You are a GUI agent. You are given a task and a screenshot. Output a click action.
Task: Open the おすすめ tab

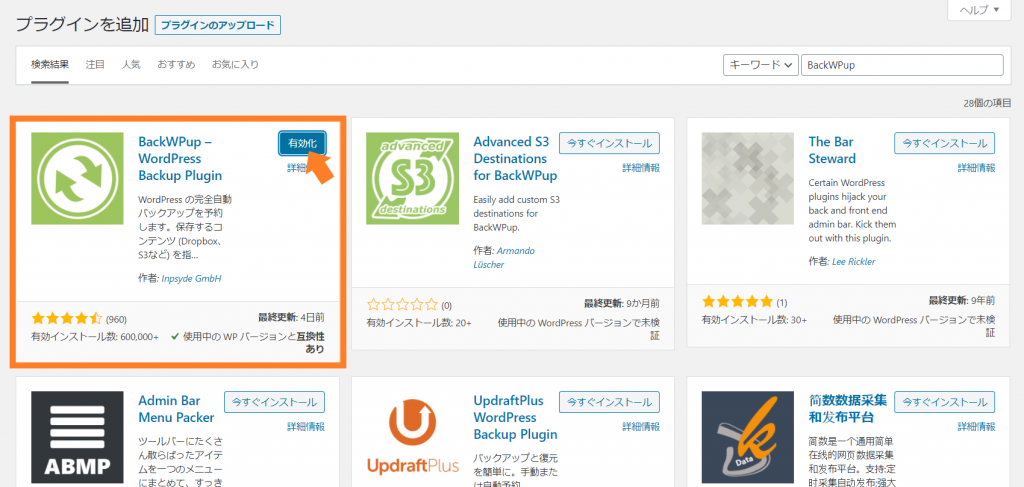(176, 65)
